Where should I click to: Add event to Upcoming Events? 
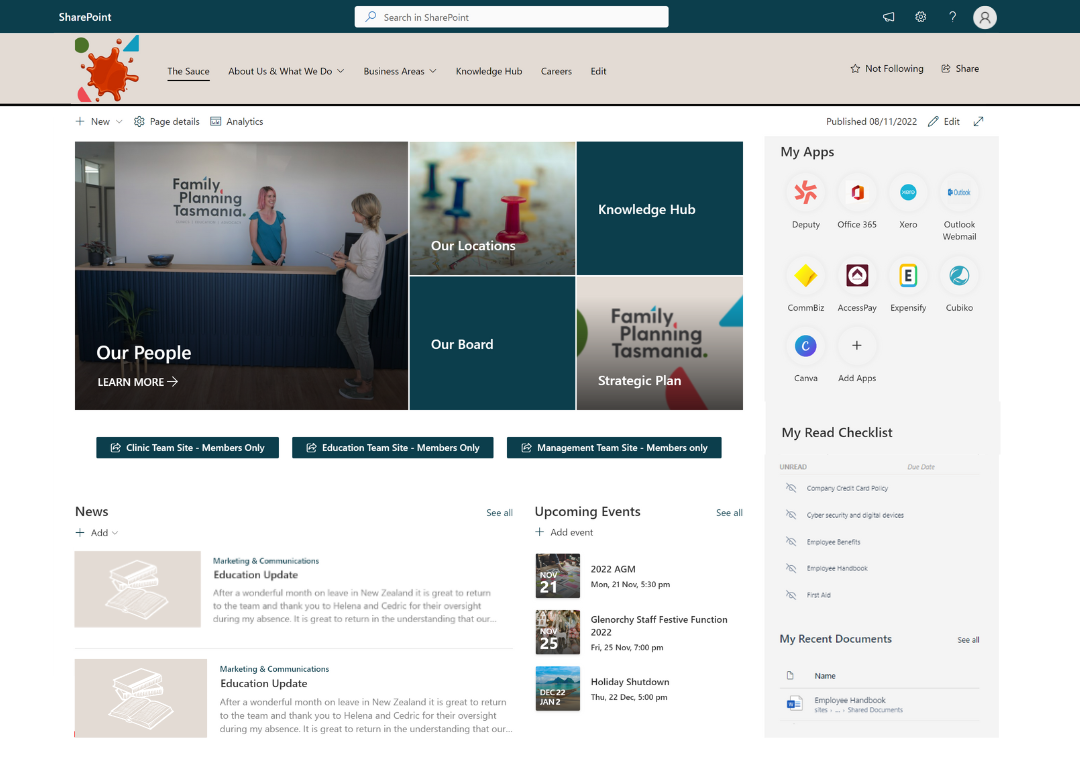tap(563, 532)
